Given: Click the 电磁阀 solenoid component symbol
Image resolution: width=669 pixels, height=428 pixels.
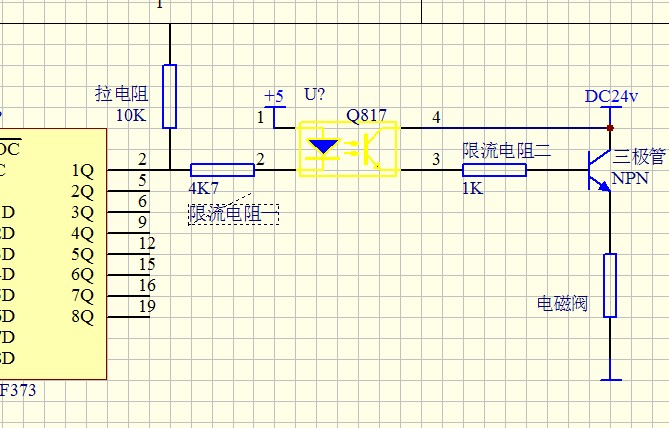Looking at the screenshot, I should [x=609, y=285].
